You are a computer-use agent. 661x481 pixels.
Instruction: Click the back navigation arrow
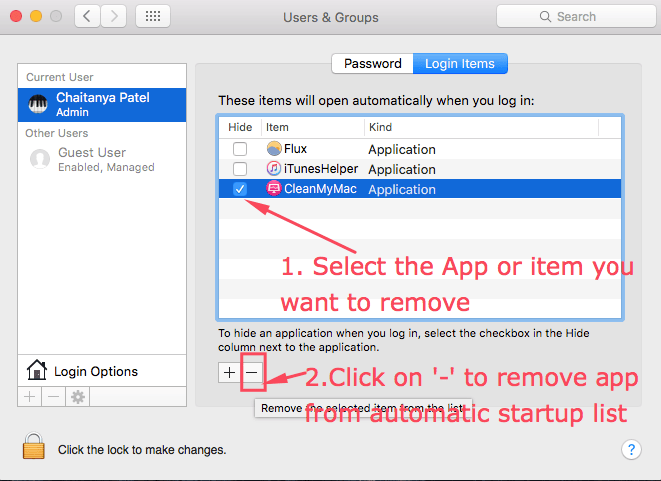pos(87,16)
